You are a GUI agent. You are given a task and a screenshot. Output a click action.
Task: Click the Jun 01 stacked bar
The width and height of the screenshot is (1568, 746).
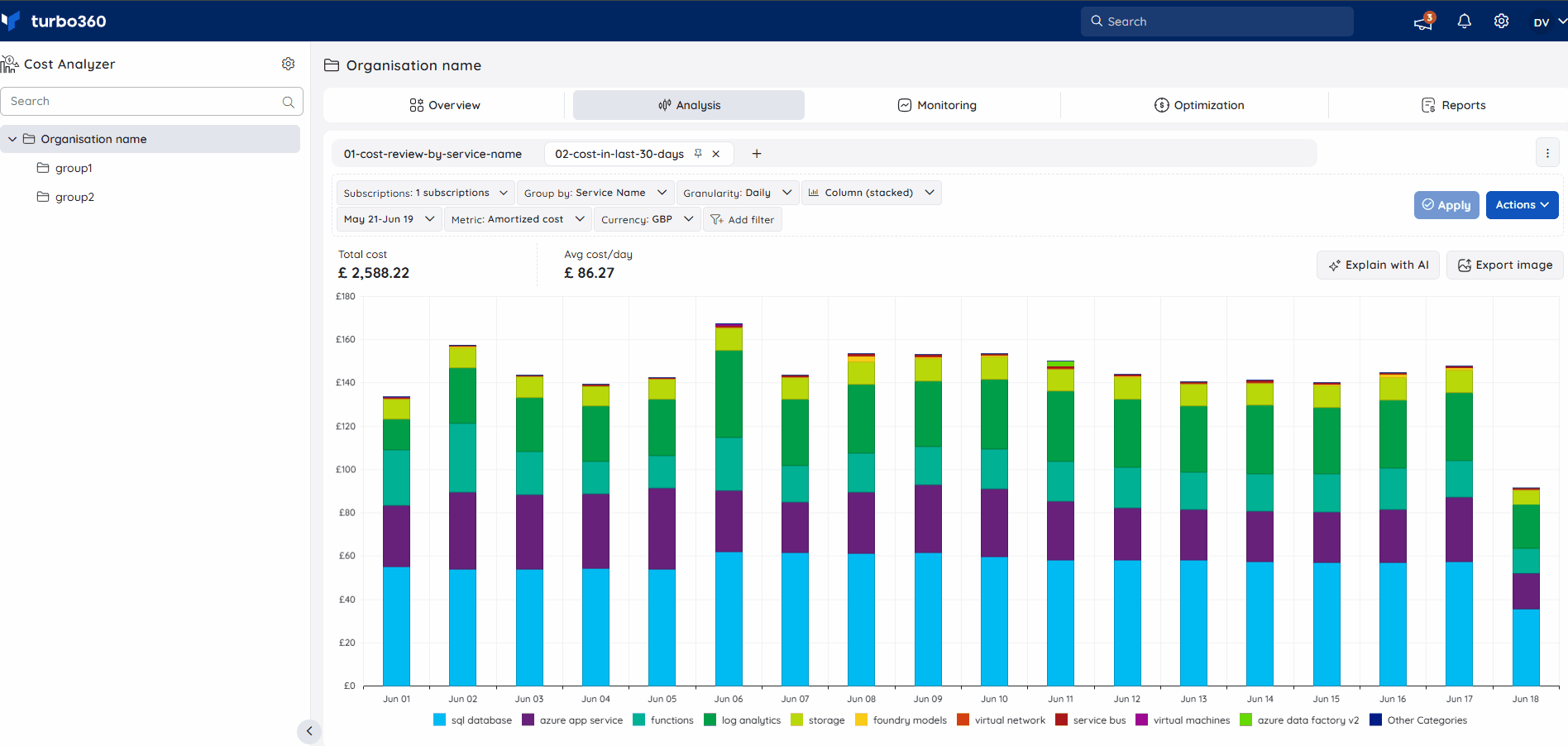pyautogui.click(x=396, y=541)
